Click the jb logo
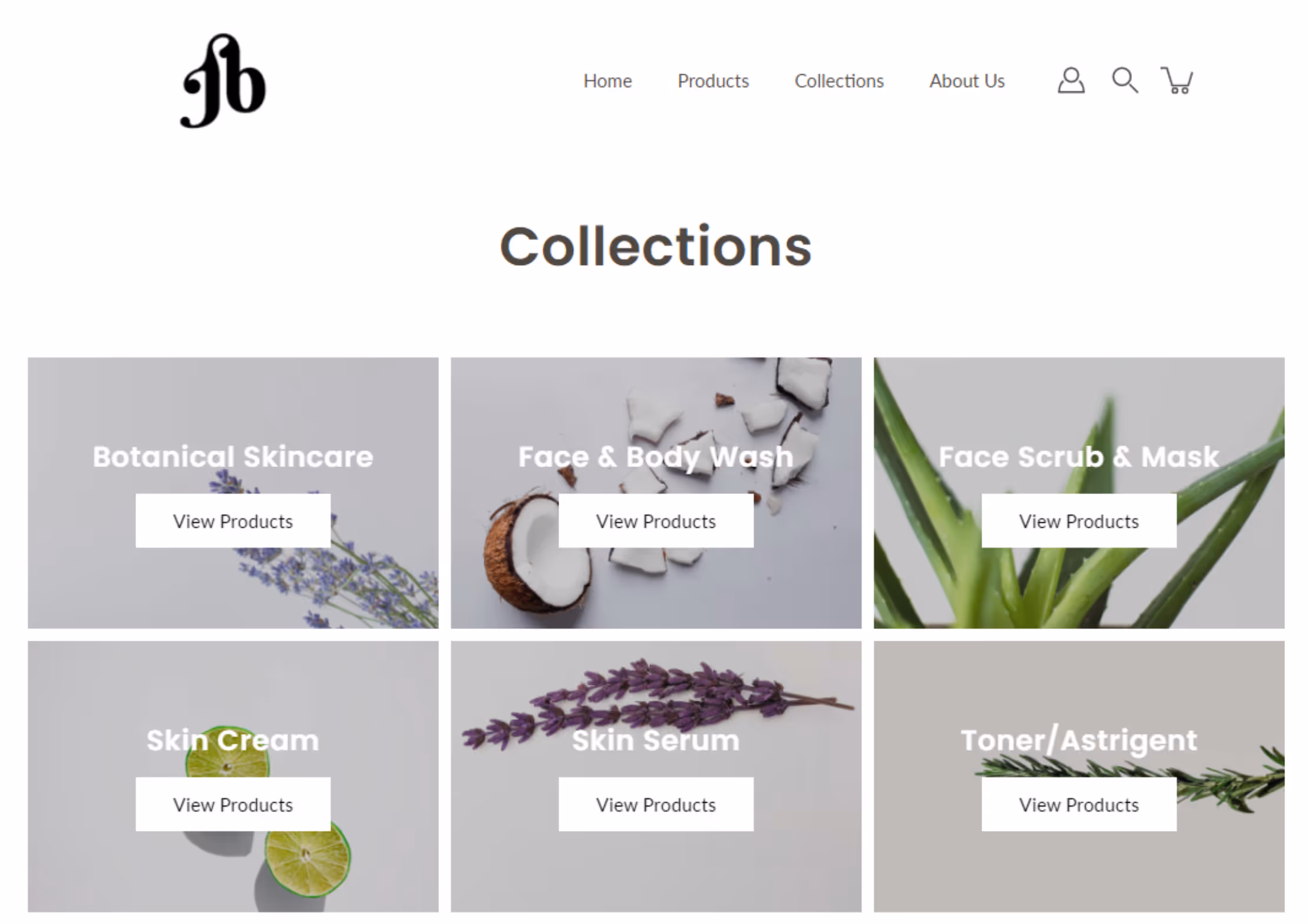Viewport: 1308px width, 924px height. click(x=223, y=81)
